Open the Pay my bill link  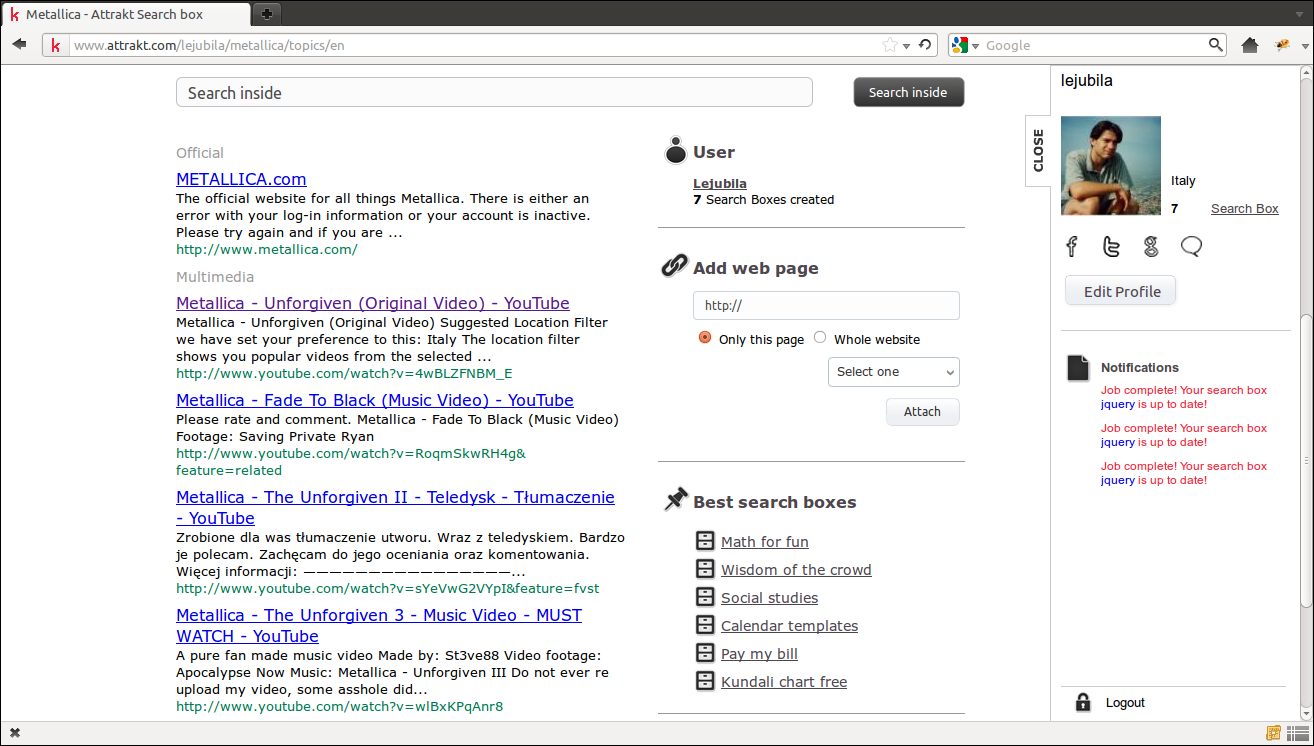pyautogui.click(x=759, y=654)
